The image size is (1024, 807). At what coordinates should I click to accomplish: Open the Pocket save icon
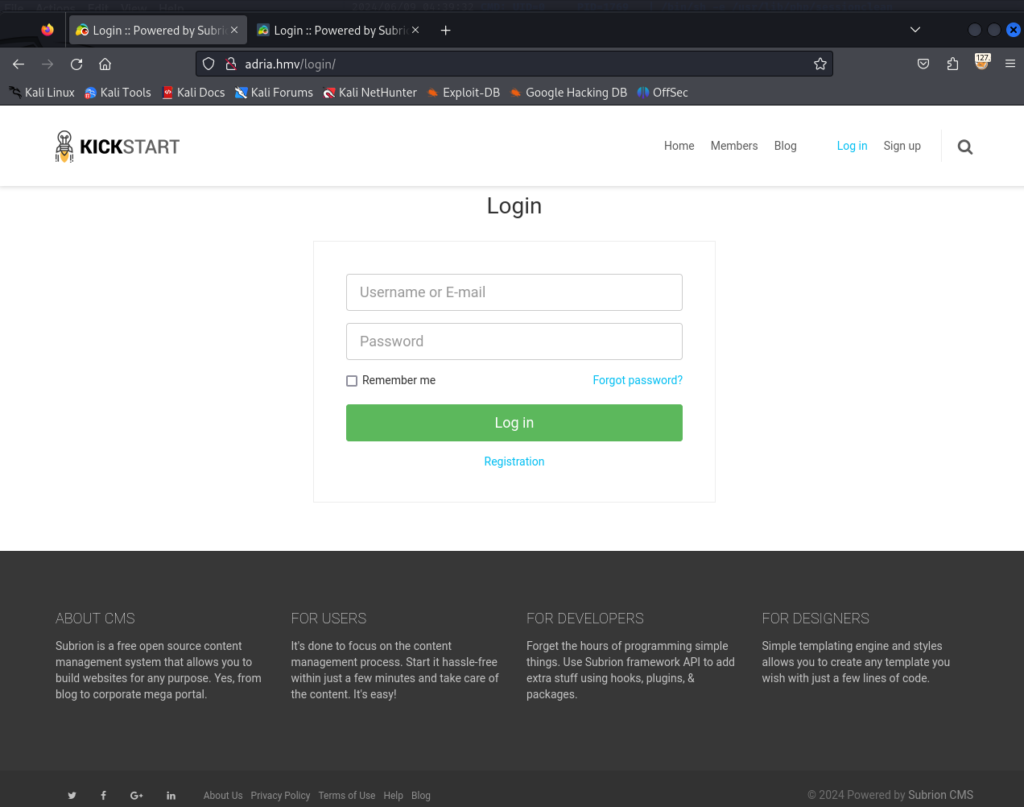923,64
